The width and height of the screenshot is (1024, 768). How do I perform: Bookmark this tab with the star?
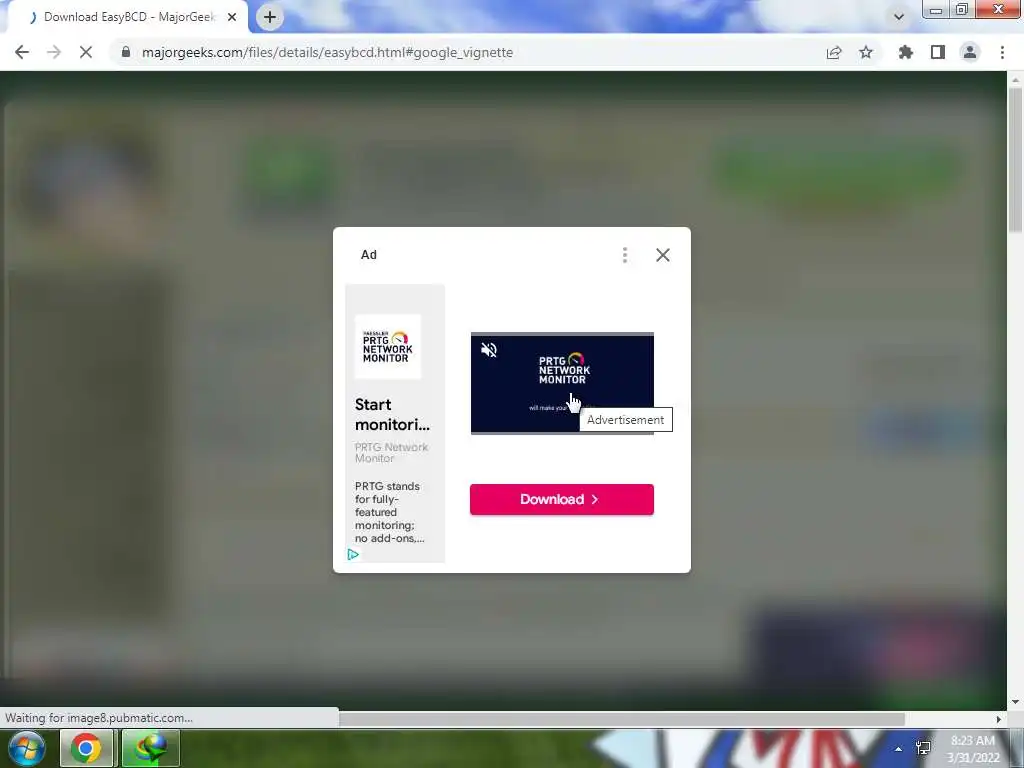click(x=866, y=52)
